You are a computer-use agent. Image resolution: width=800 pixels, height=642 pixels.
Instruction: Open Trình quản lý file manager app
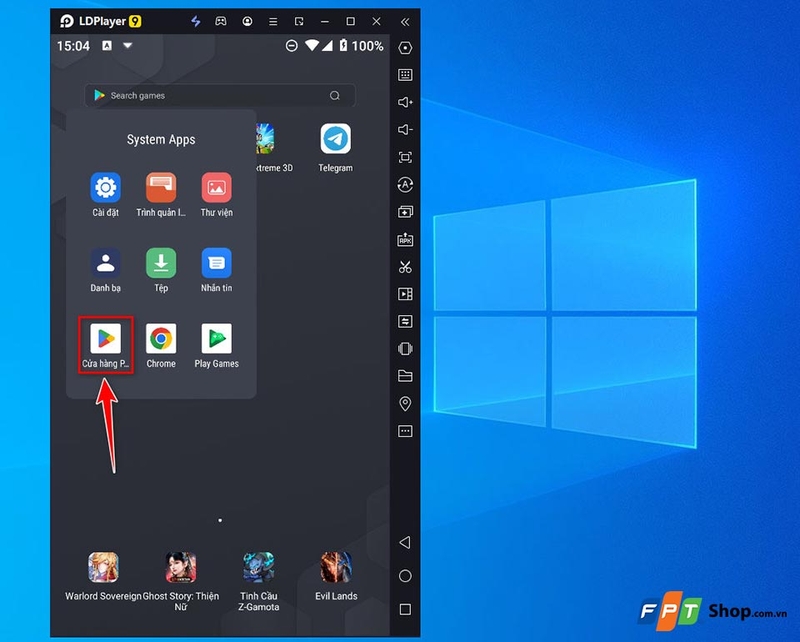[161, 188]
